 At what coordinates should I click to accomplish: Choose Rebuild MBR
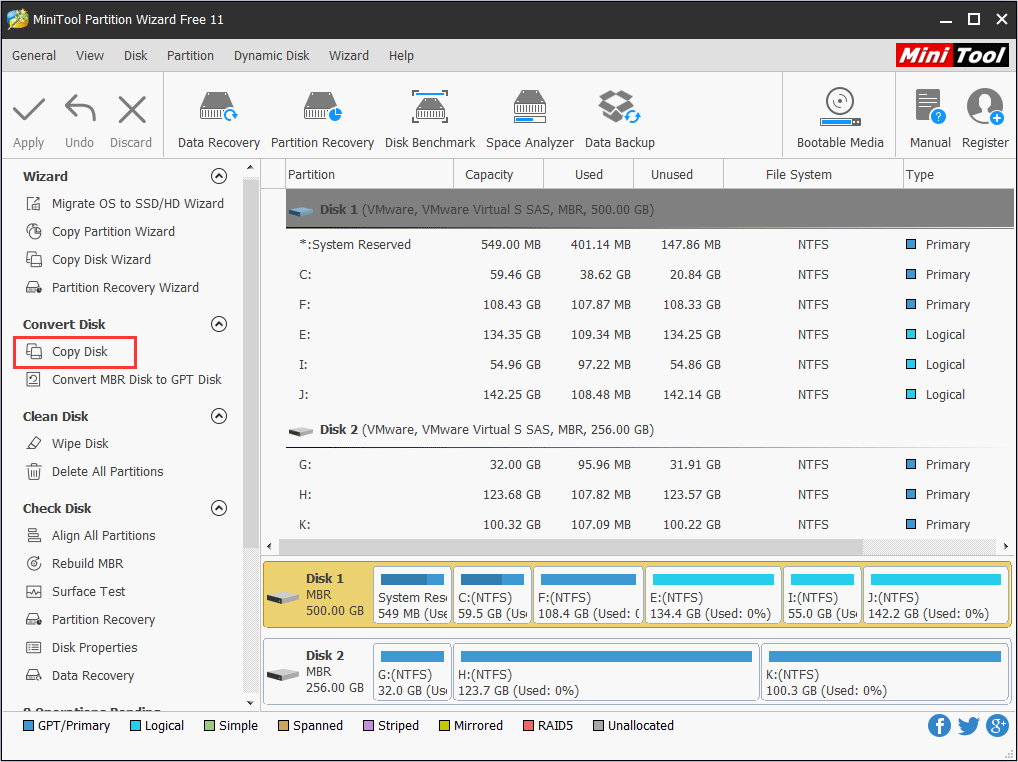click(x=74, y=564)
